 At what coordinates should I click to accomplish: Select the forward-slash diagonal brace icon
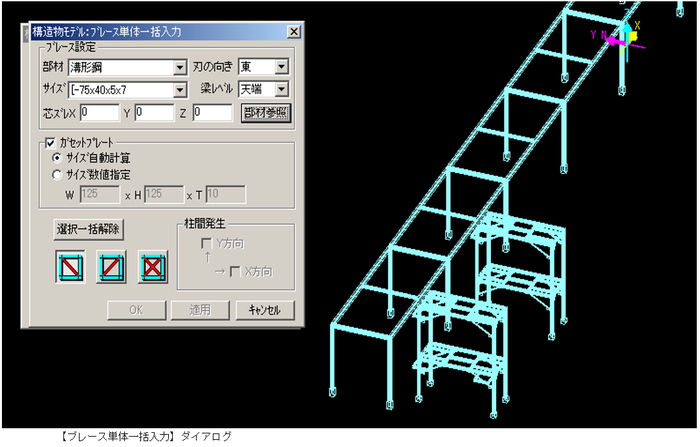tap(111, 267)
